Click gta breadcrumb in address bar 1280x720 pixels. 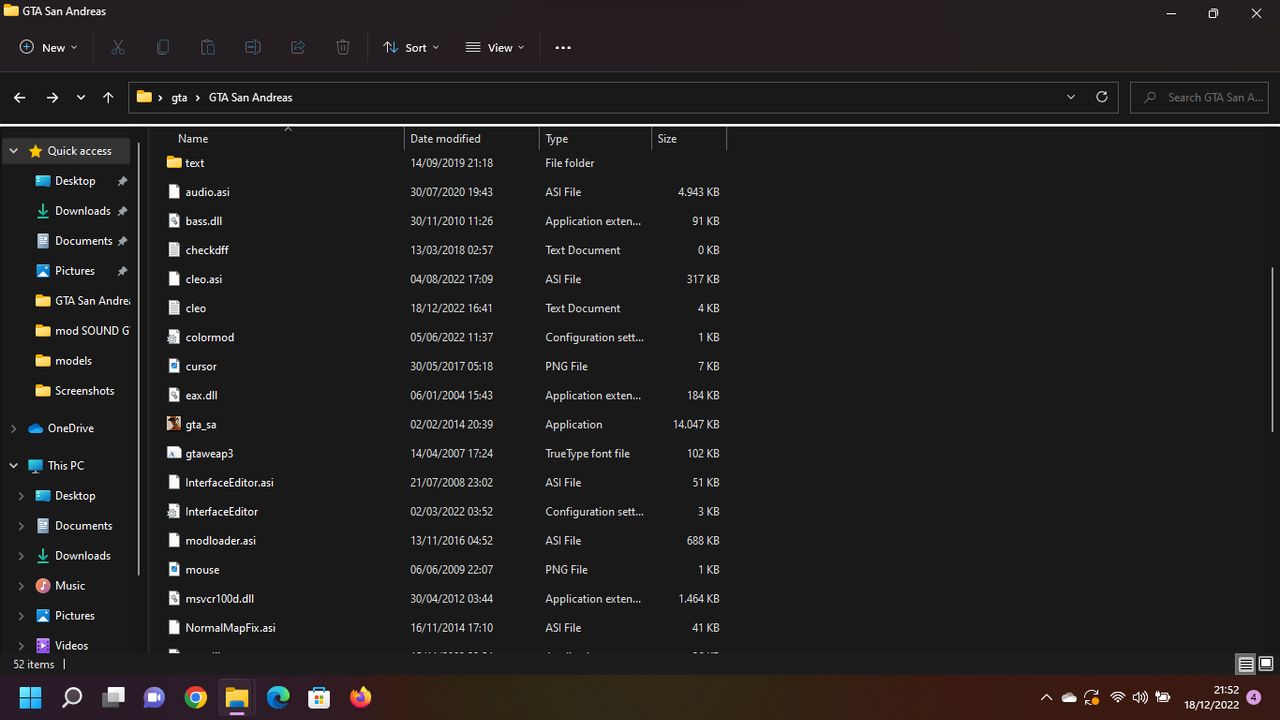pyautogui.click(x=180, y=97)
